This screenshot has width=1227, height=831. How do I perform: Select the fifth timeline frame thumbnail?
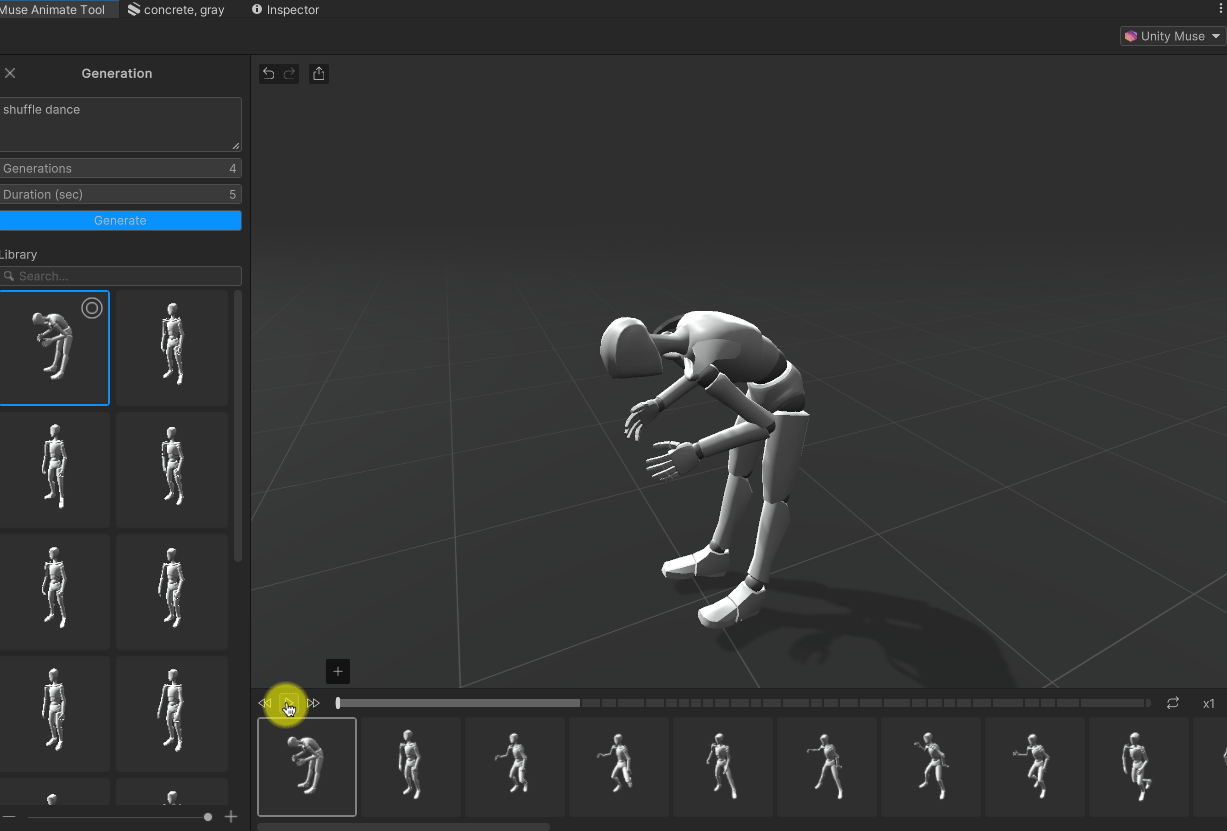(x=723, y=767)
